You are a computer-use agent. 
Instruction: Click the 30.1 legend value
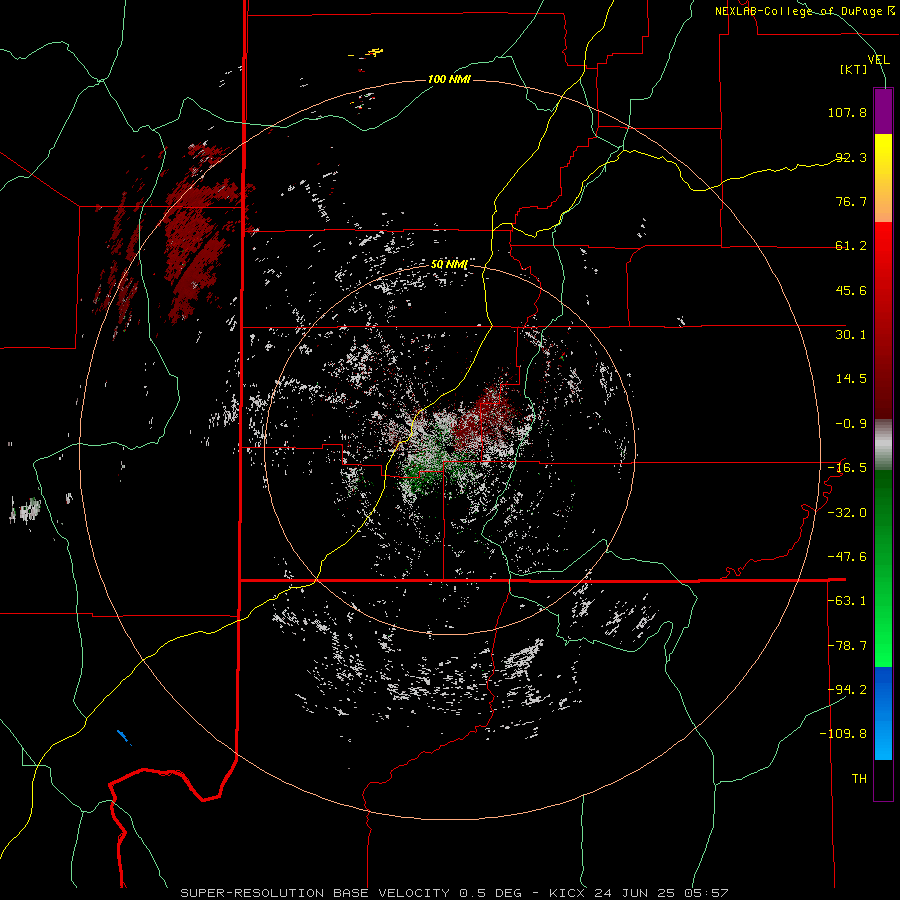coord(851,335)
